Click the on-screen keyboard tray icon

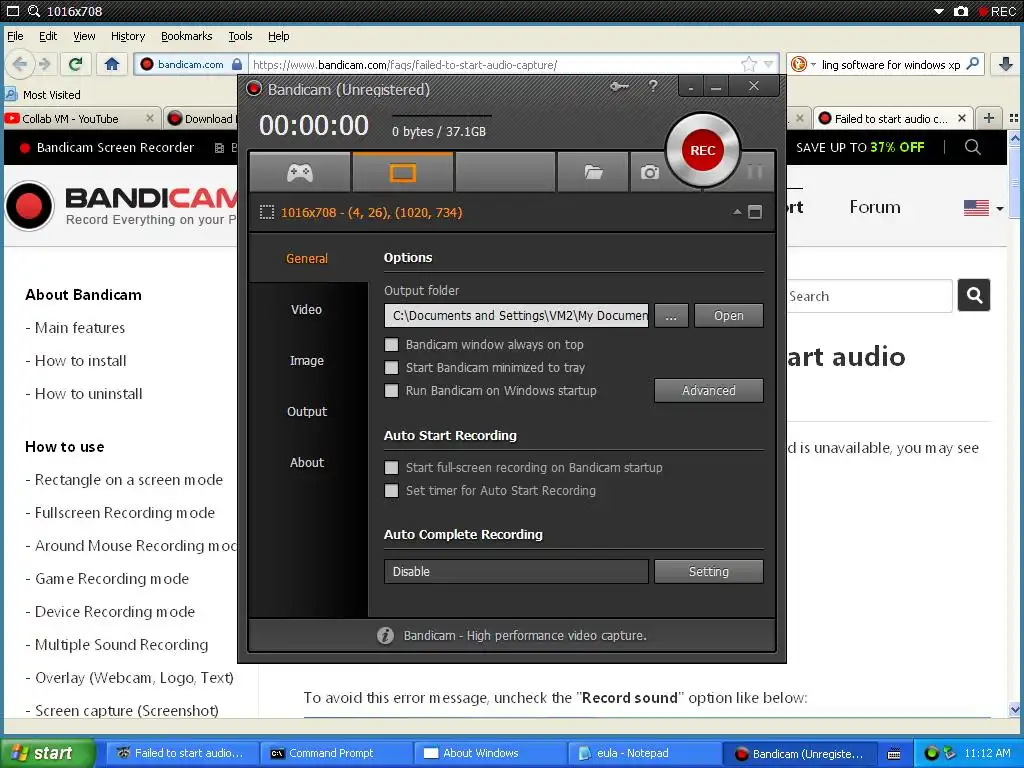895,754
